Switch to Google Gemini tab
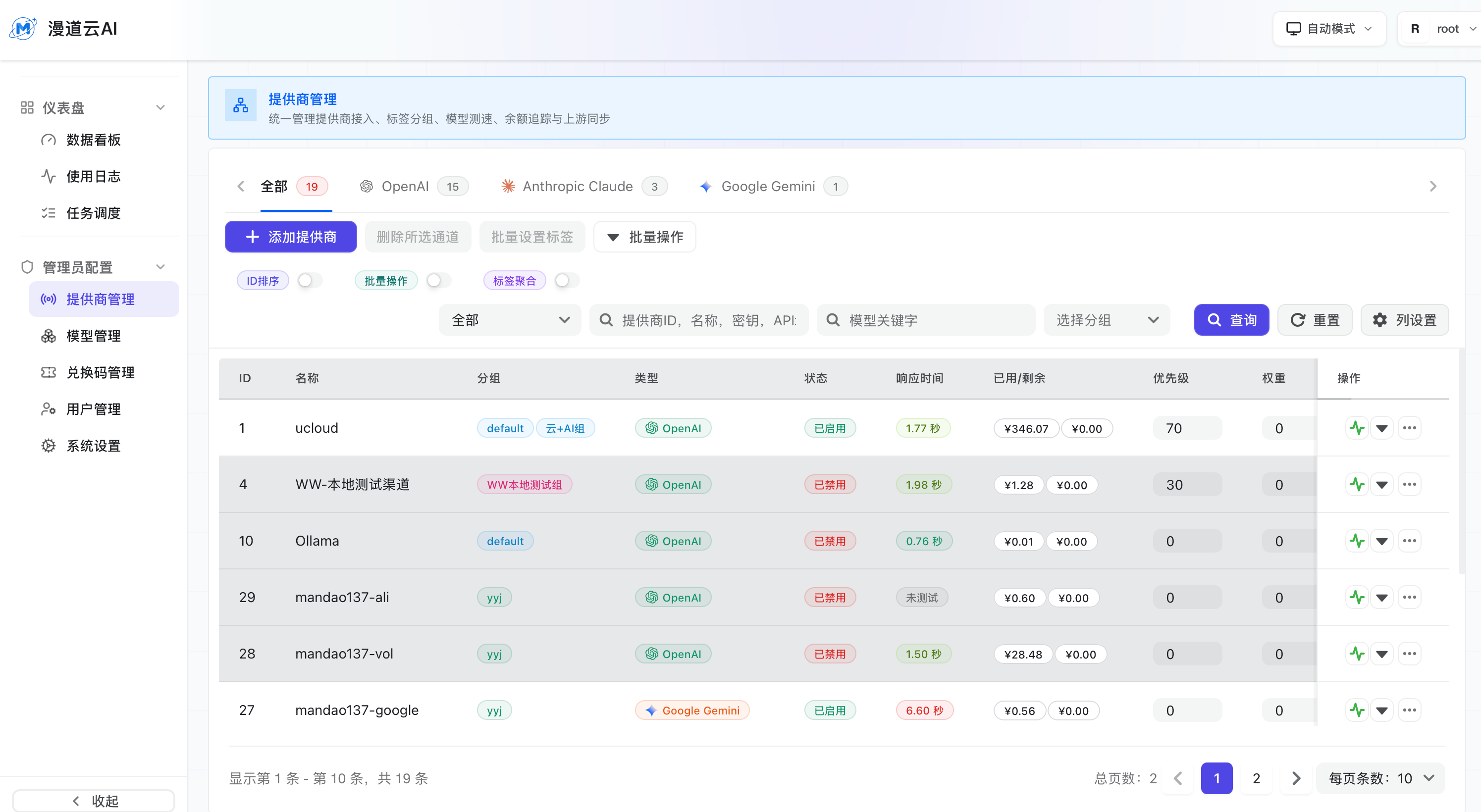 (773, 186)
